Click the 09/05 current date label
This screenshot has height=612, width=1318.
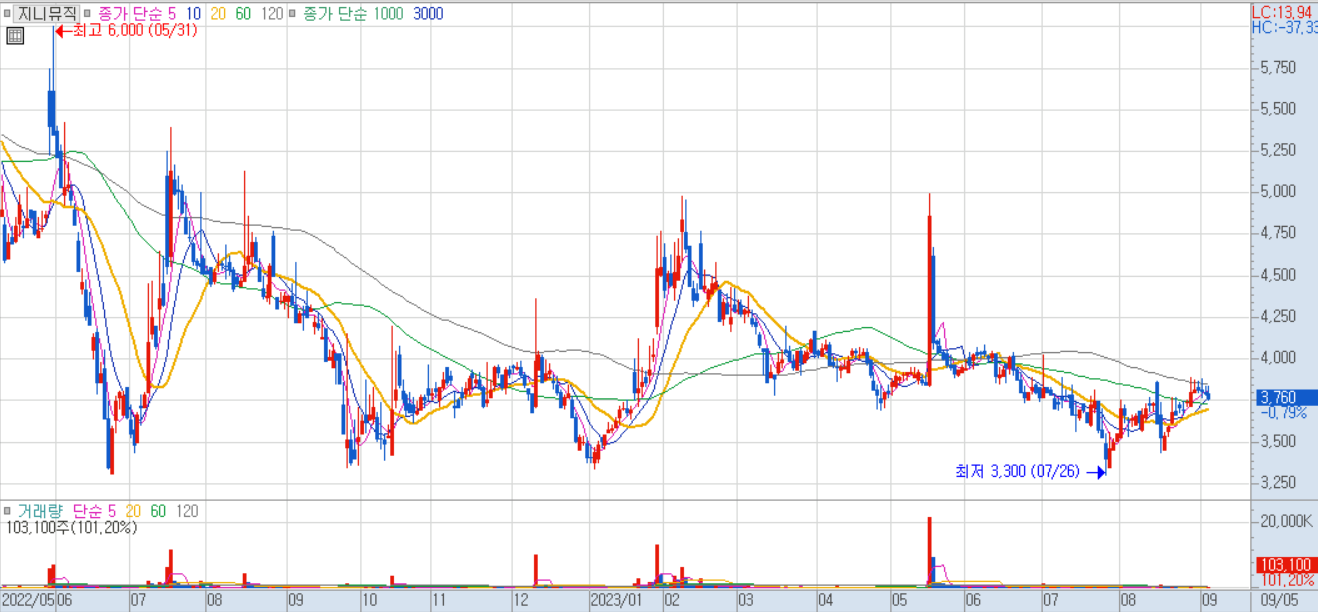click(x=1280, y=601)
